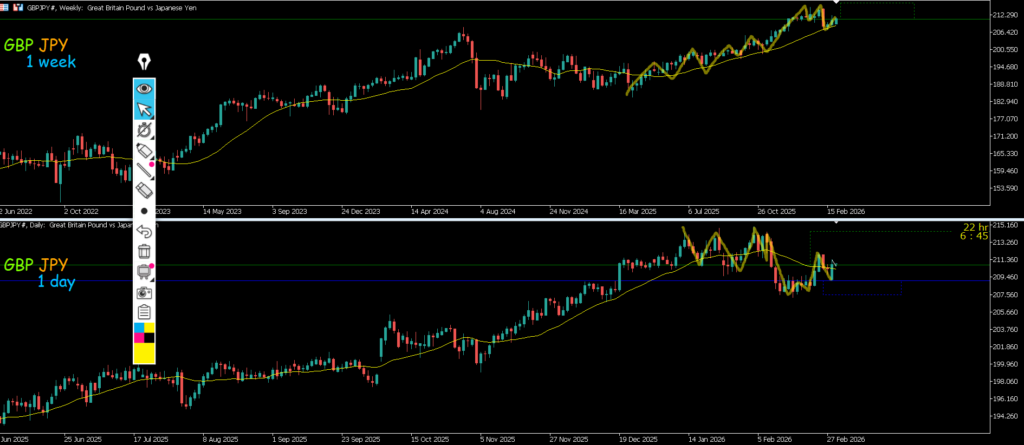This screenshot has height=445, width=1024.
Task: Click the white shift triangle on weekly chart
Action: pos(836,4)
